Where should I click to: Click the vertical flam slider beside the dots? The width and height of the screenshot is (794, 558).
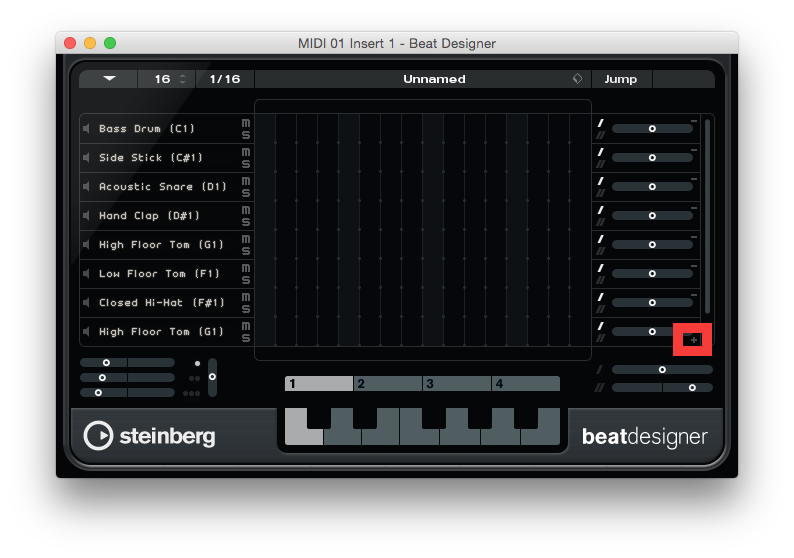click(x=212, y=377)
